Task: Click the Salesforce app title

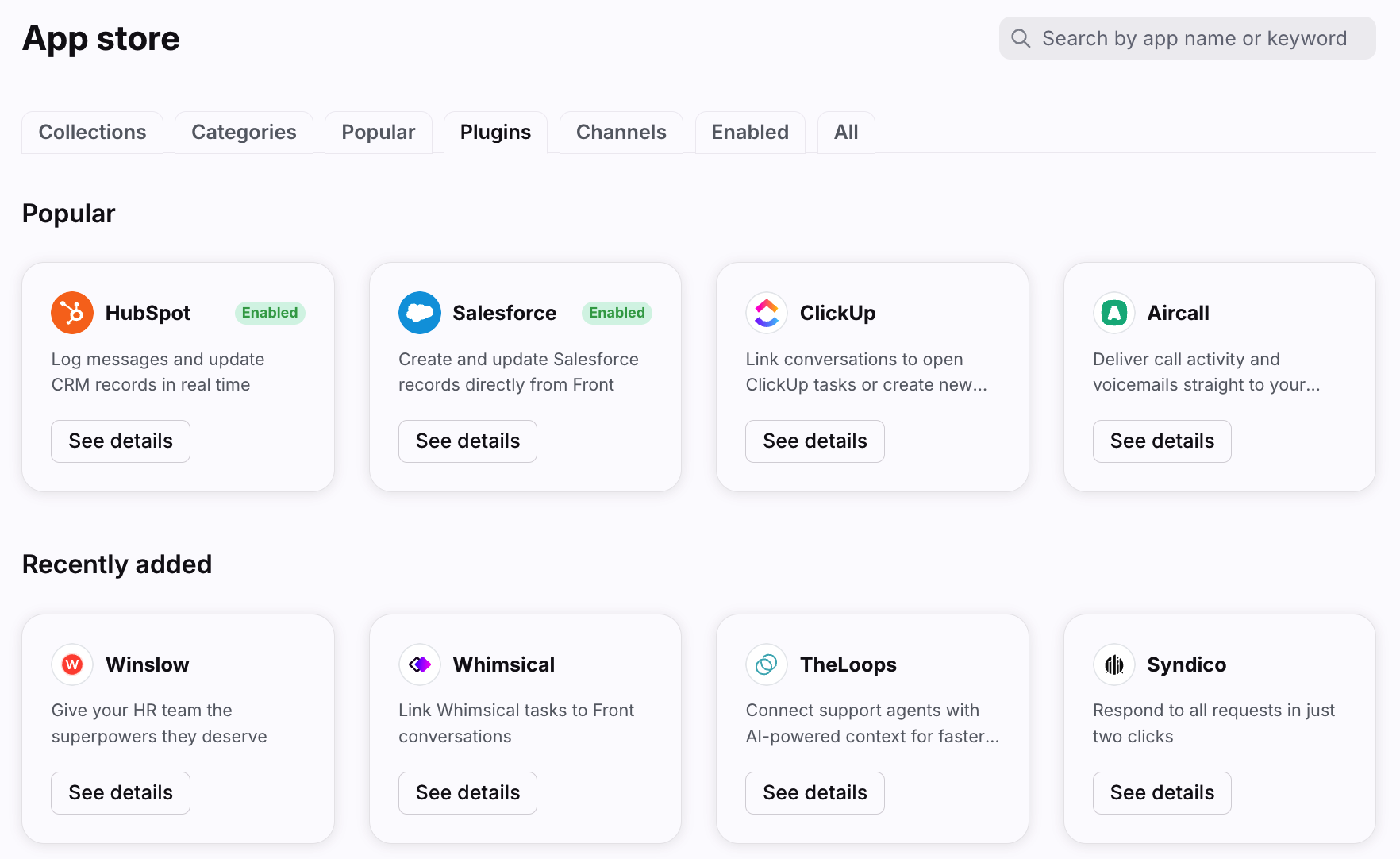Action: (x=505, y=313)
